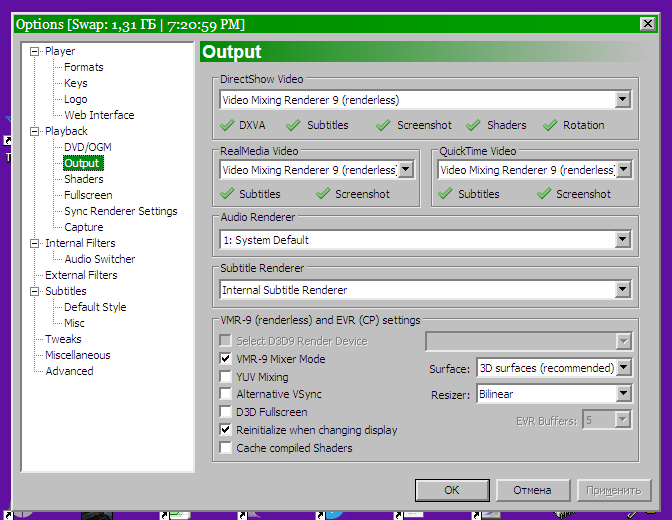Screen dimensions: 672x520
Task: Confirm settings with the OK button
Action: click(x=452, y=490)
